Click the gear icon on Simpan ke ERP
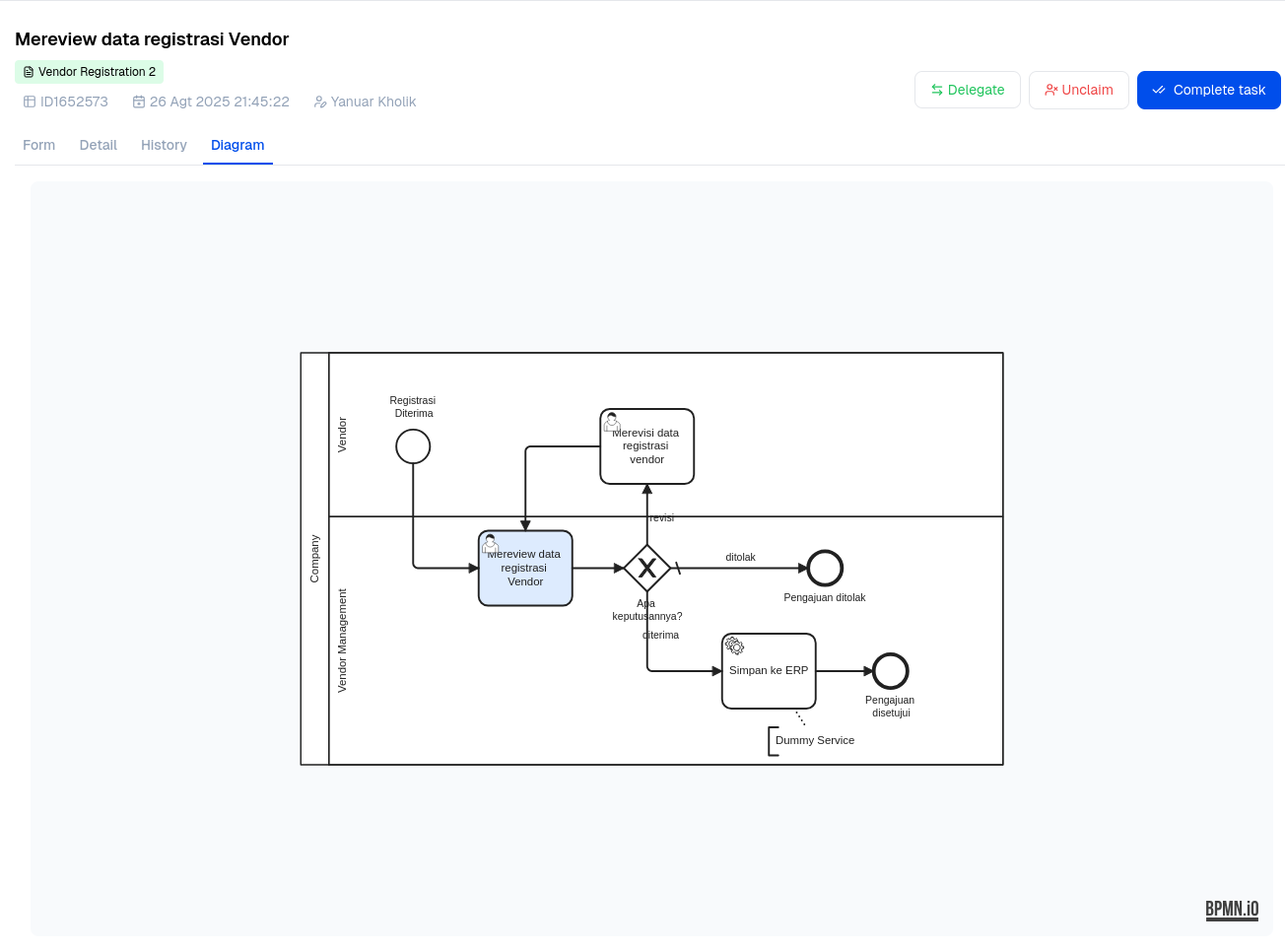Screen dimensions: 1285x952 point(734,646)
